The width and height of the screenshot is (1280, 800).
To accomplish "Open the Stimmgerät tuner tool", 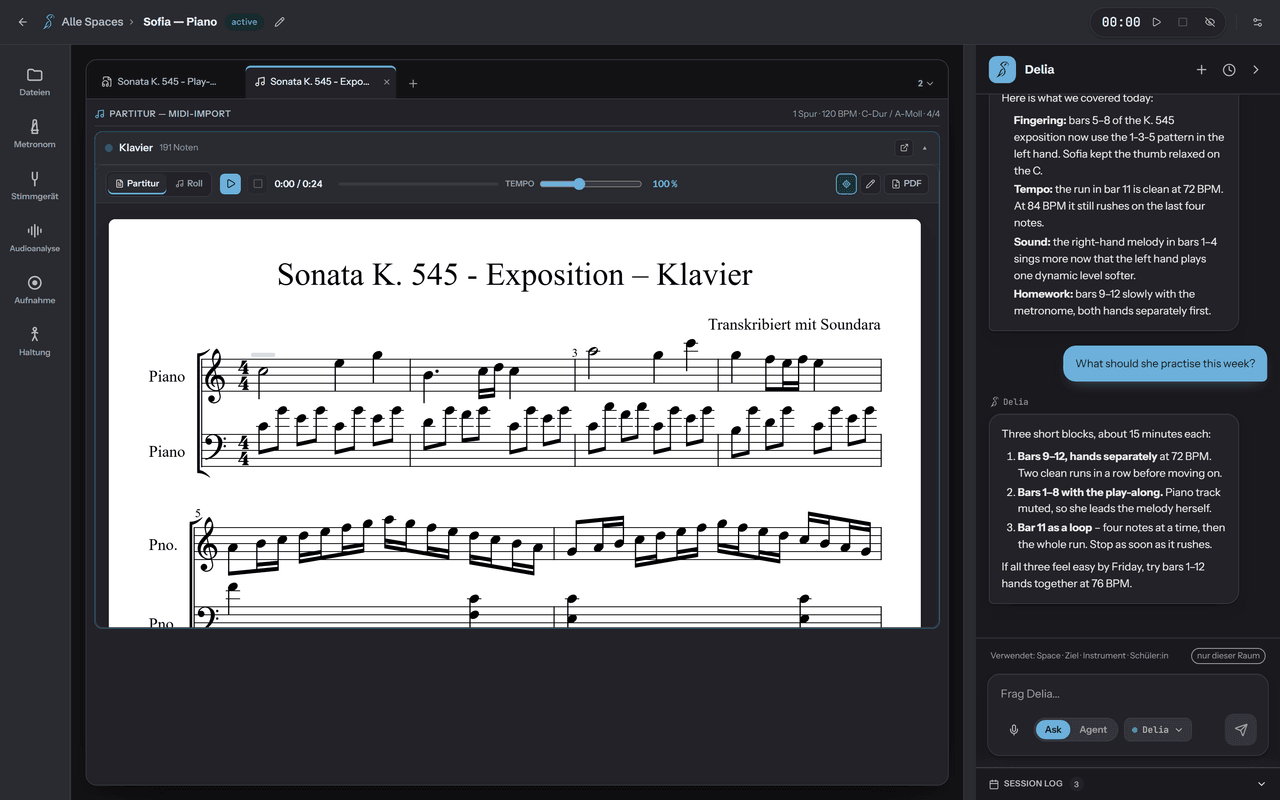I will click(x=35, y=185).
